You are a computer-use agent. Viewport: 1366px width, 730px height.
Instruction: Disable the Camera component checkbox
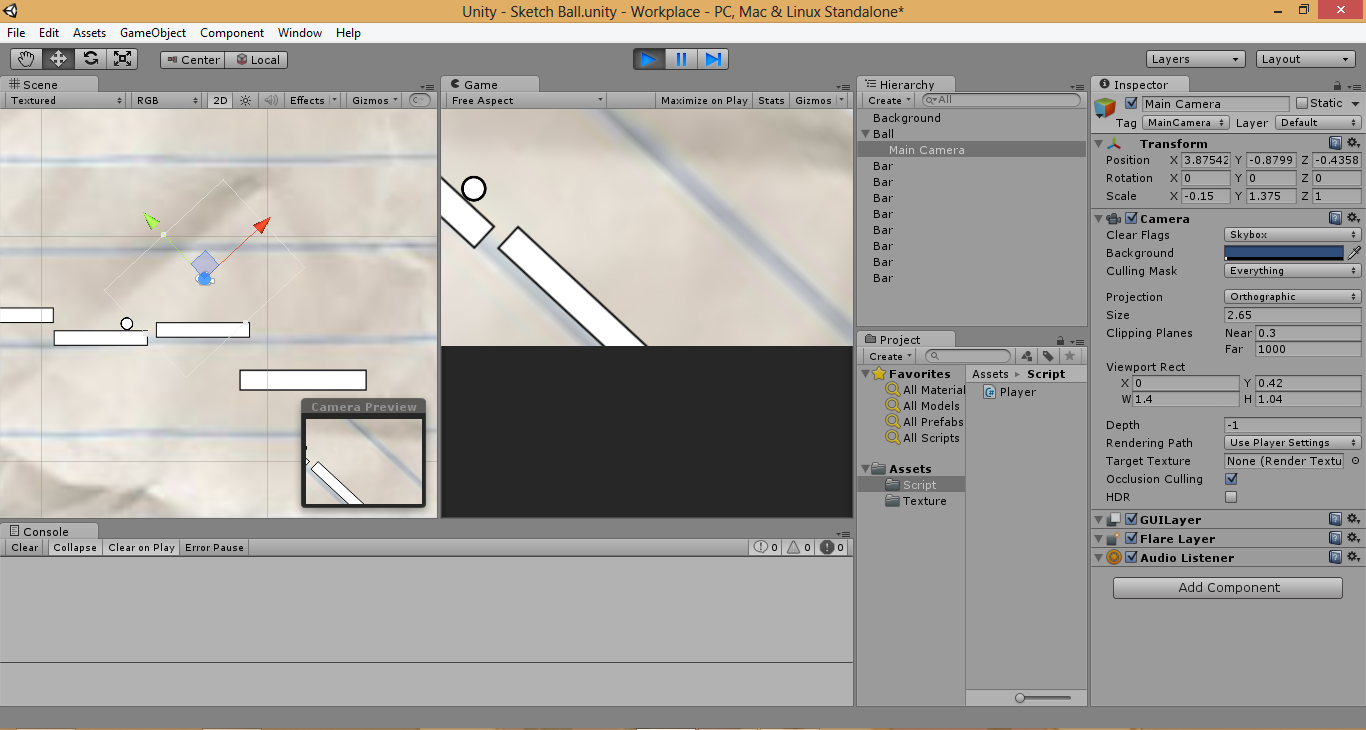point(1131,218)
